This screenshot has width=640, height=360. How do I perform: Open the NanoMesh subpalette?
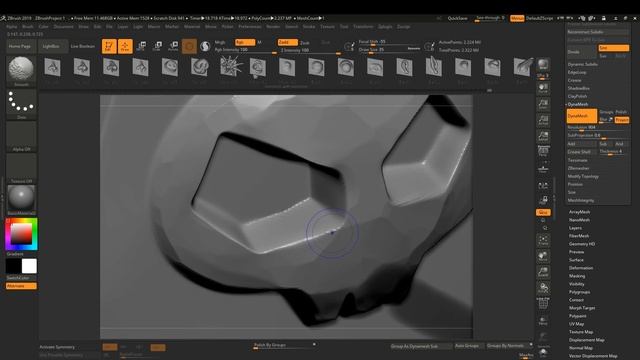pos(580,220)
